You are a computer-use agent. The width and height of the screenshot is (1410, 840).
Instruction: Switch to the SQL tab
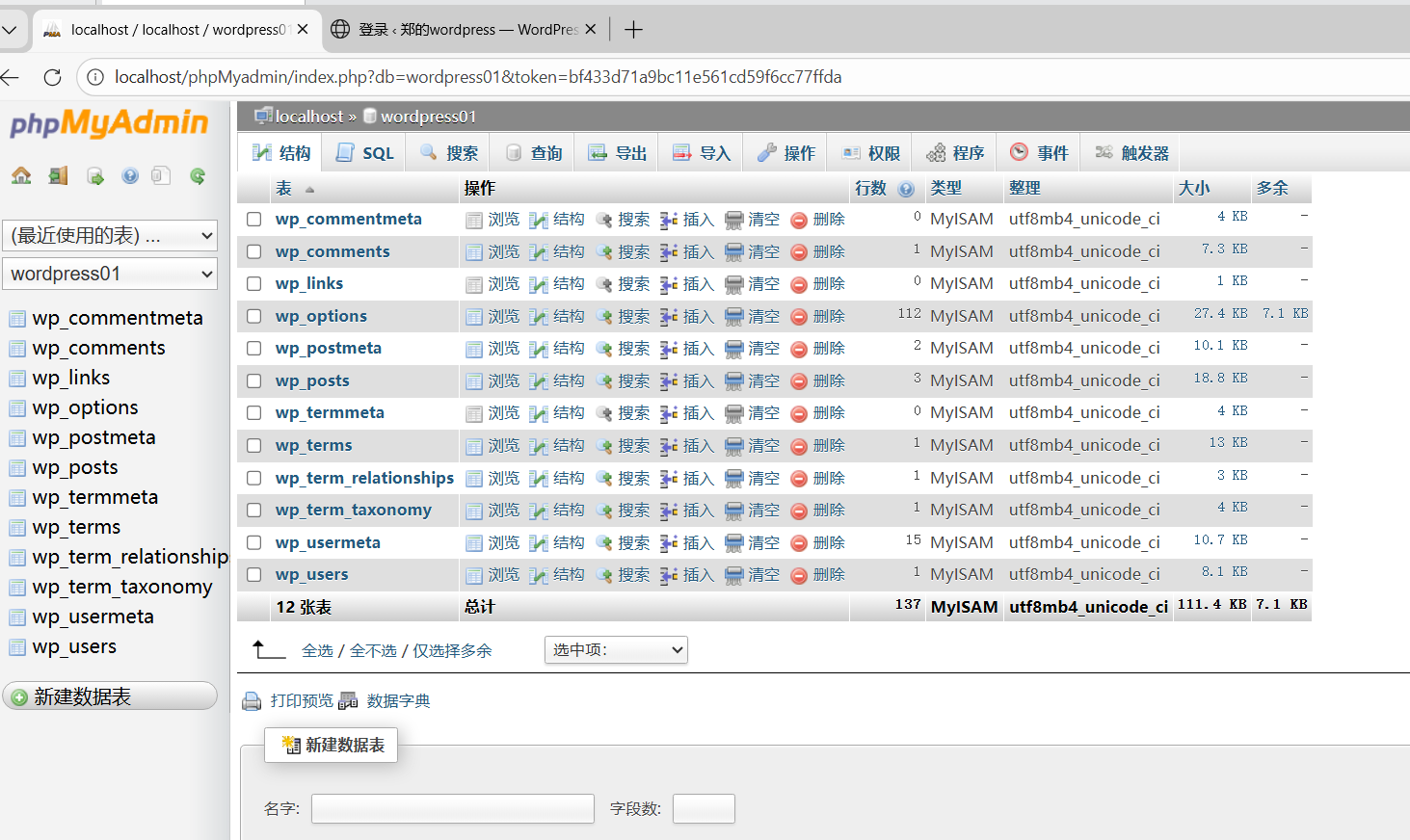(365, 153)
